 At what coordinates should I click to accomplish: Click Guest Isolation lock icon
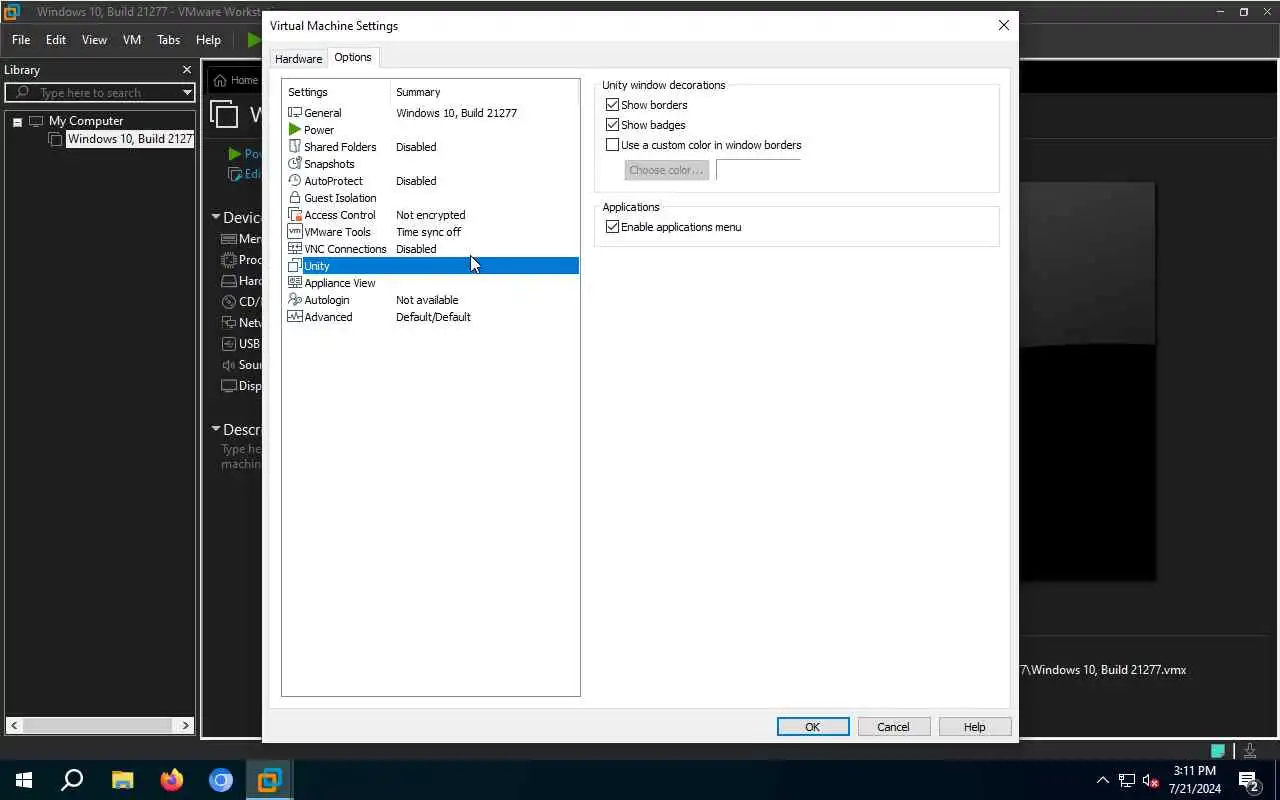[x=295, y=198]
